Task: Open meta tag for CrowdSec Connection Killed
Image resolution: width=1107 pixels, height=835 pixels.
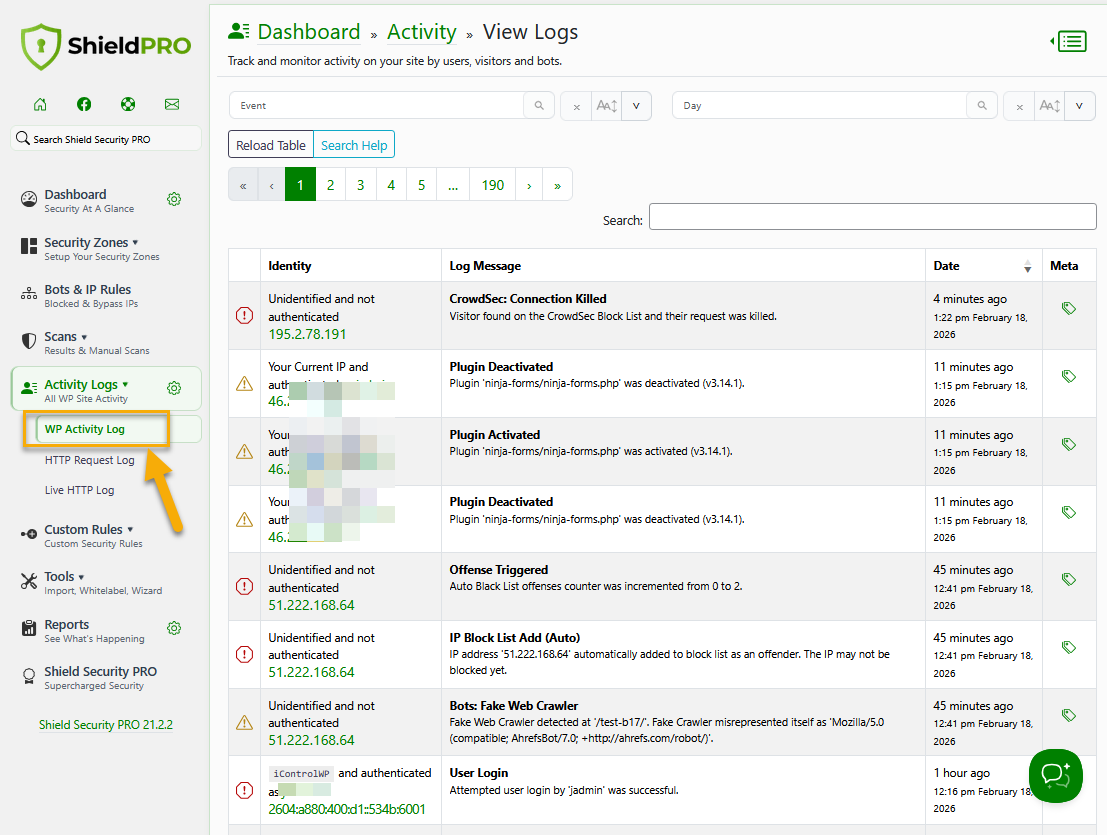Action: (1069, 308)
